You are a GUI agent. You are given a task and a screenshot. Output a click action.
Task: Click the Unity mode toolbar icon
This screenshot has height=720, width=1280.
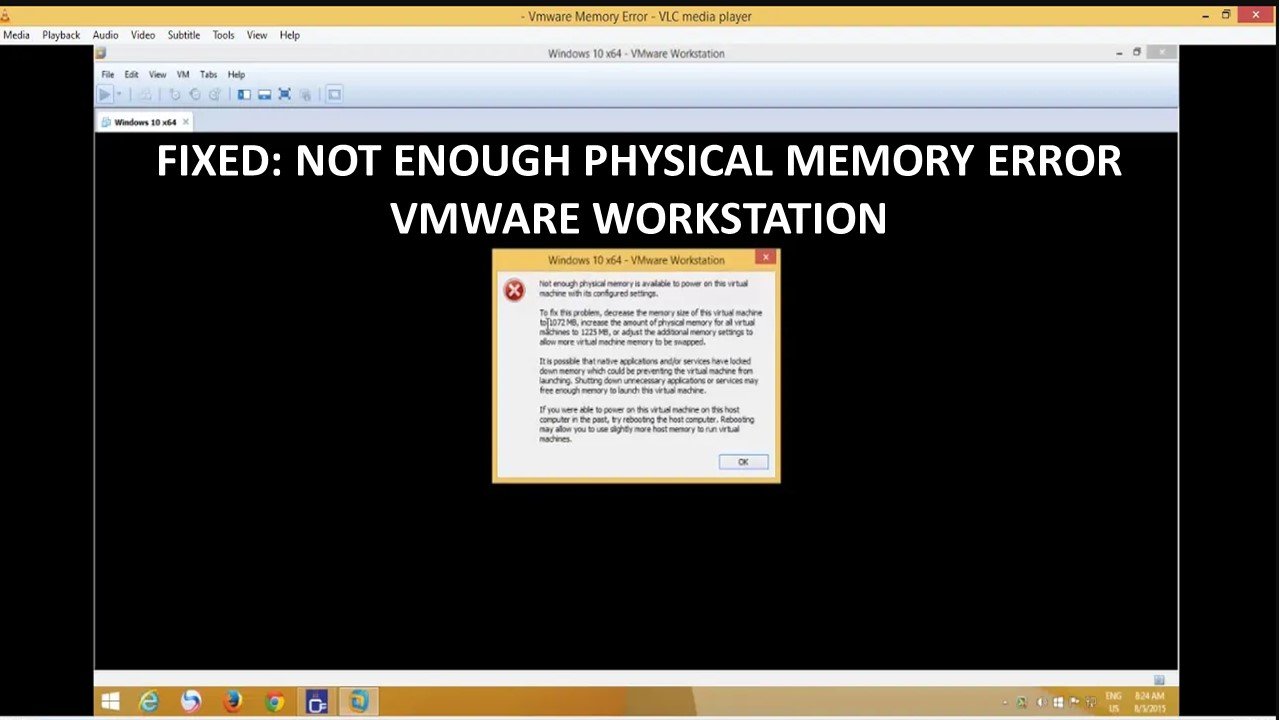(x=304, y=94)
